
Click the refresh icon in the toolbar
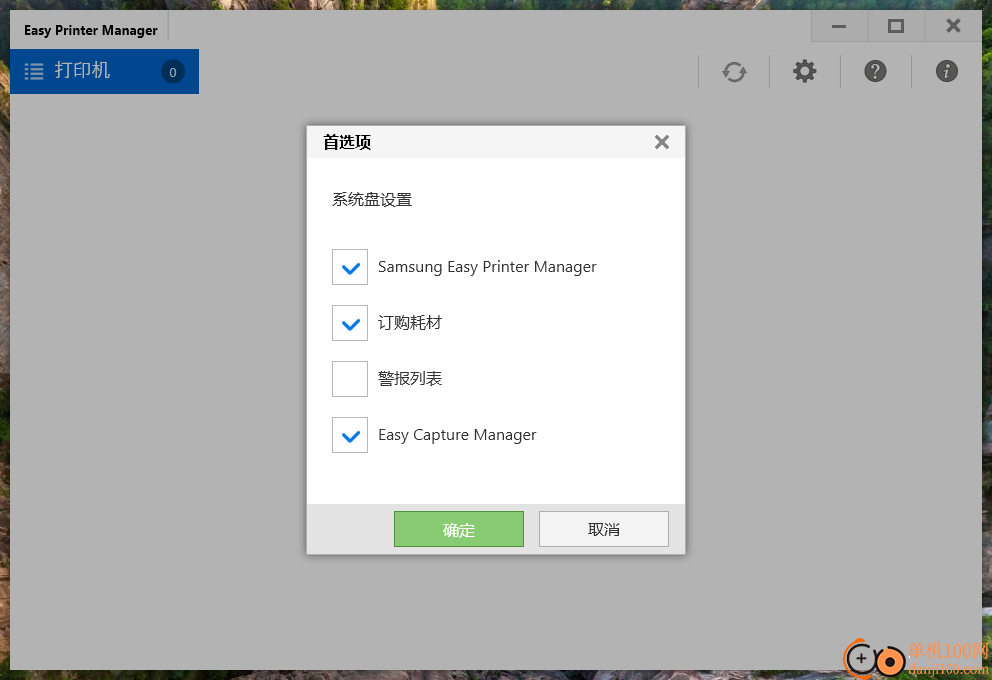tap(734, 71)
